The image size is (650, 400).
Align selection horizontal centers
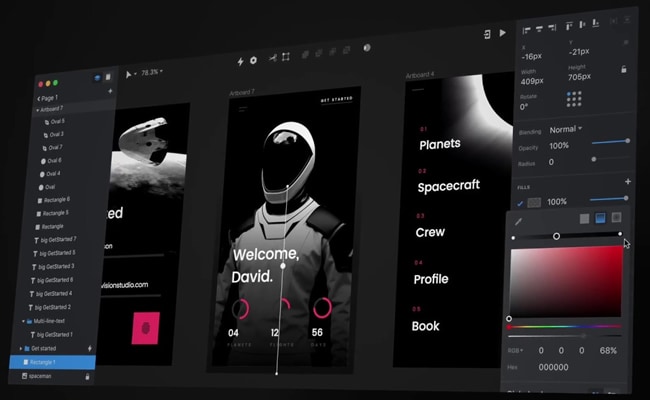[539, 29]
